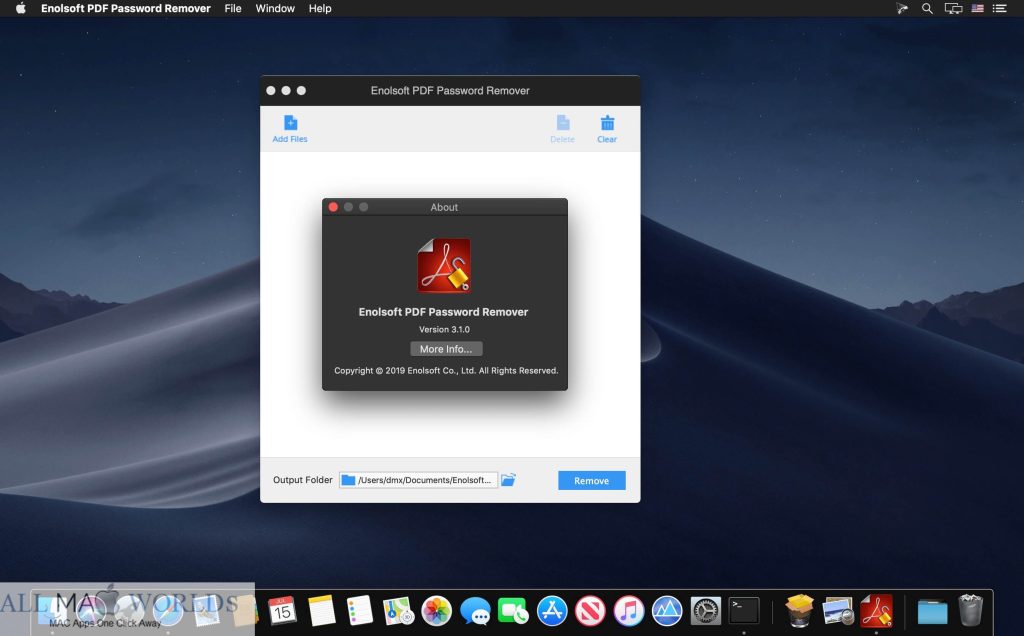Open Preview app in the dock
The width and height of the screenshot is (1024, 636).
coord(838,611)
